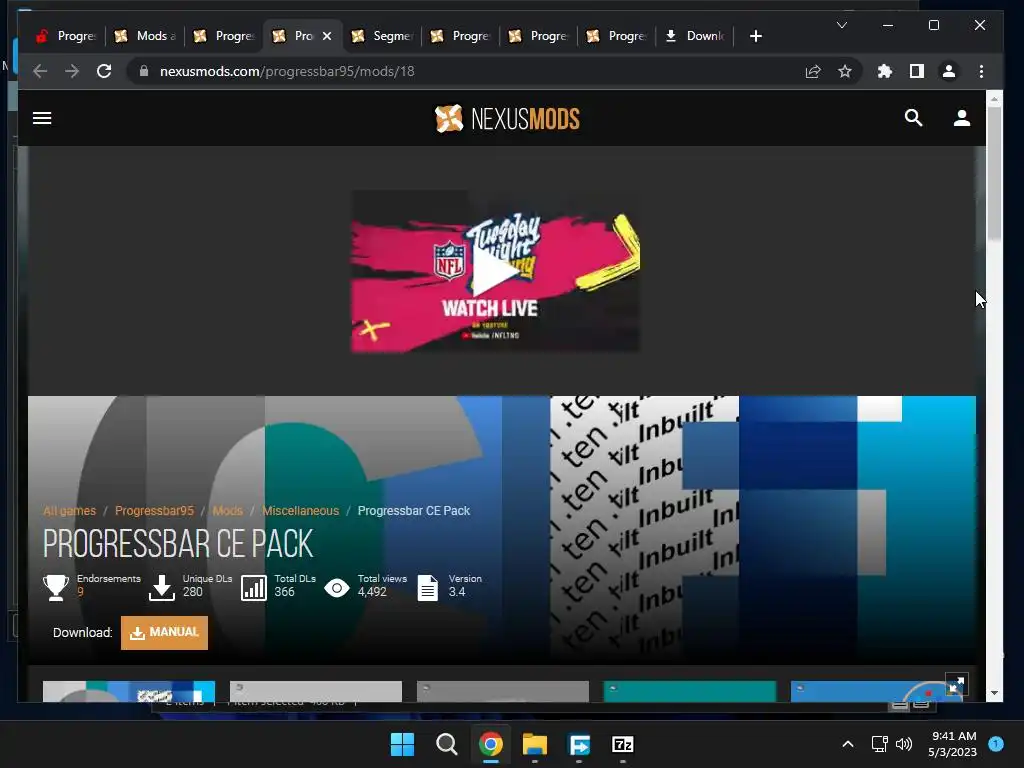Open the volume control in system tray
This screenshot has width=1024, height=768.
904,744
